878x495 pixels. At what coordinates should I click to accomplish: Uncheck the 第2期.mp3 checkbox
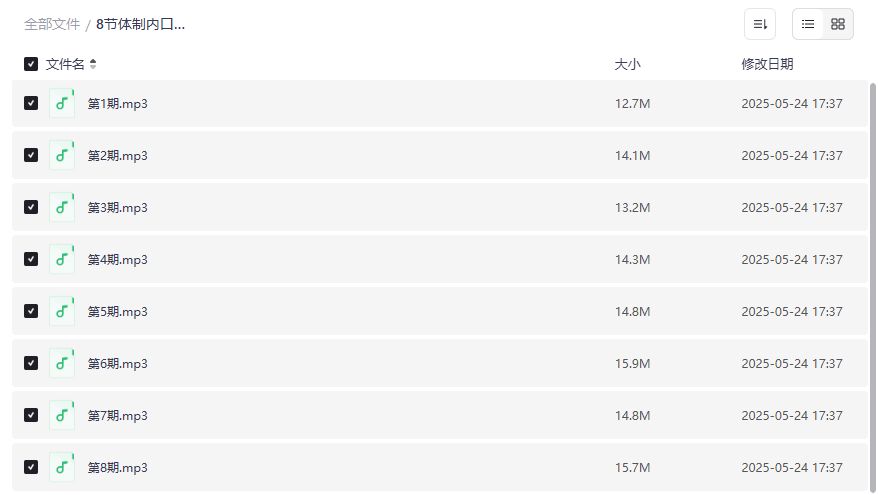(x=31, y=156)
